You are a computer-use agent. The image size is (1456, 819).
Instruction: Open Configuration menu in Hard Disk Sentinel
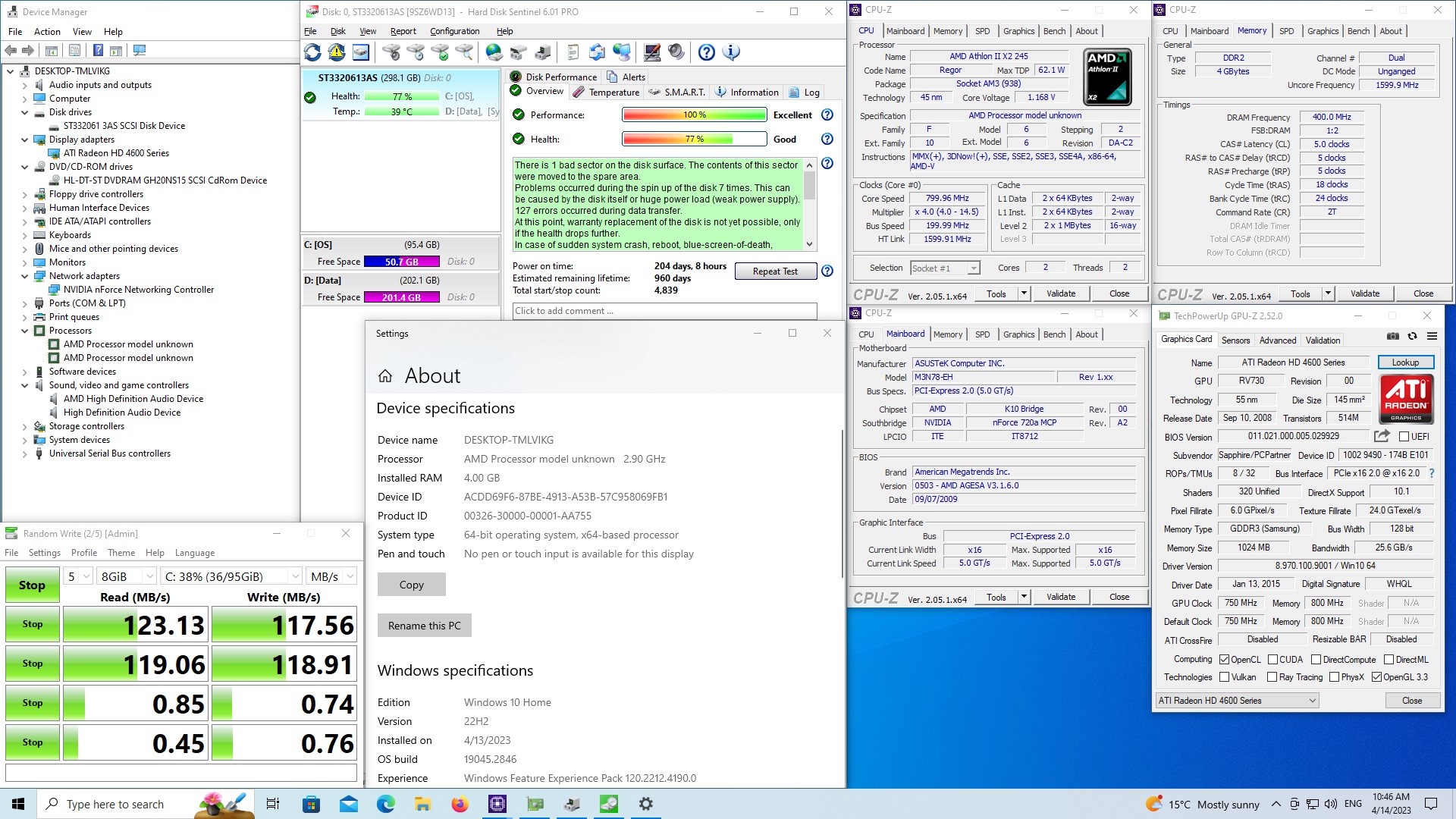pos(454,31)
